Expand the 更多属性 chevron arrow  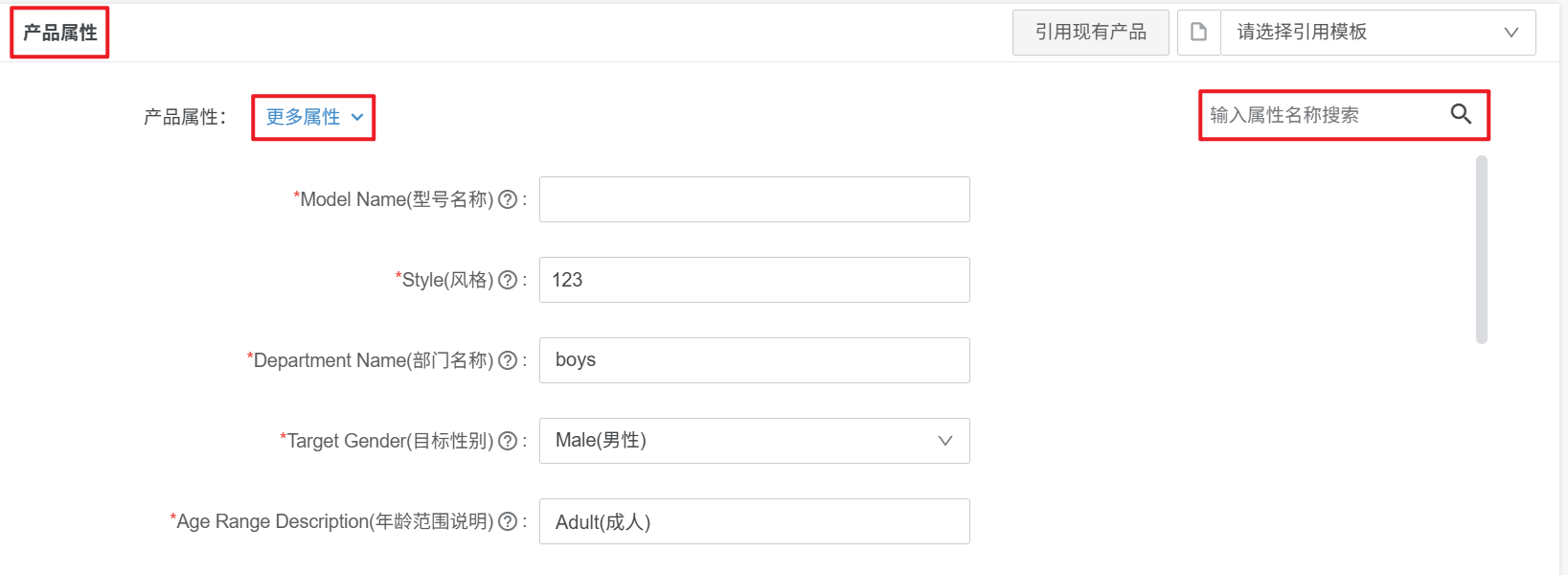[x=357, y=117]
